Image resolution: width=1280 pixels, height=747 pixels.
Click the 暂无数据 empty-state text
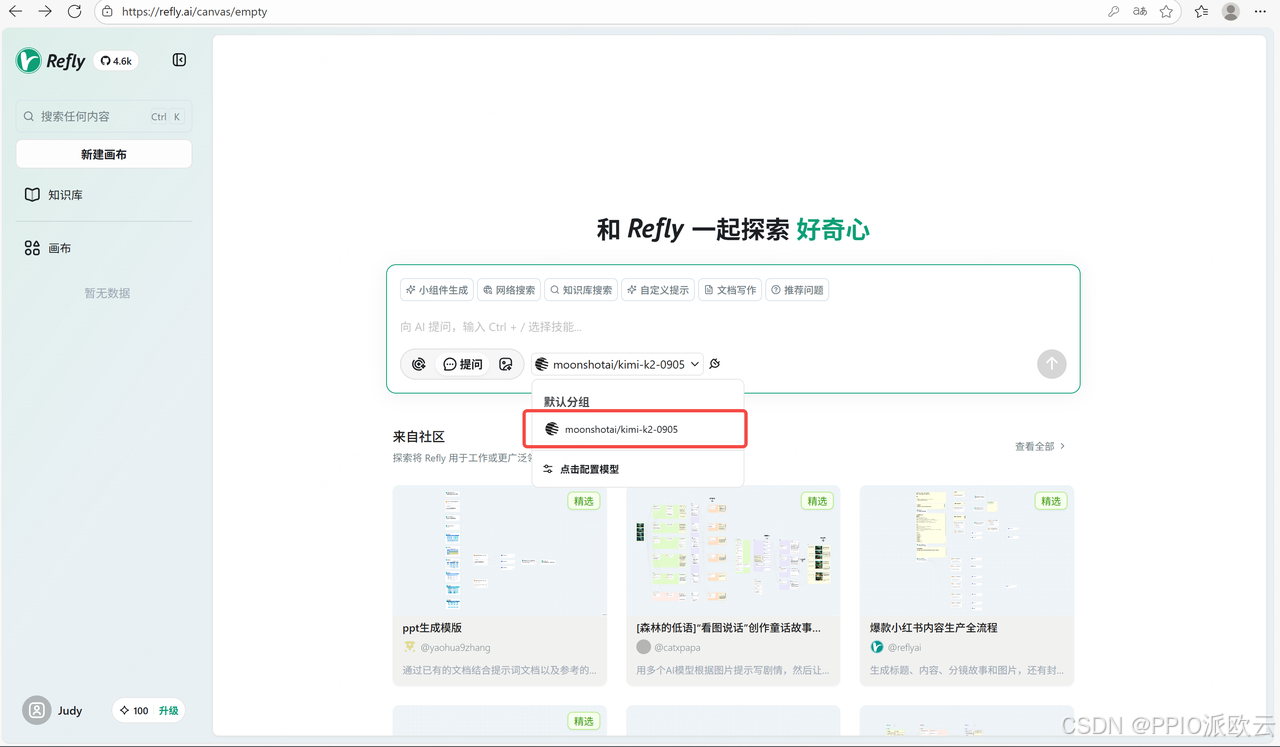tap(107, 293)
